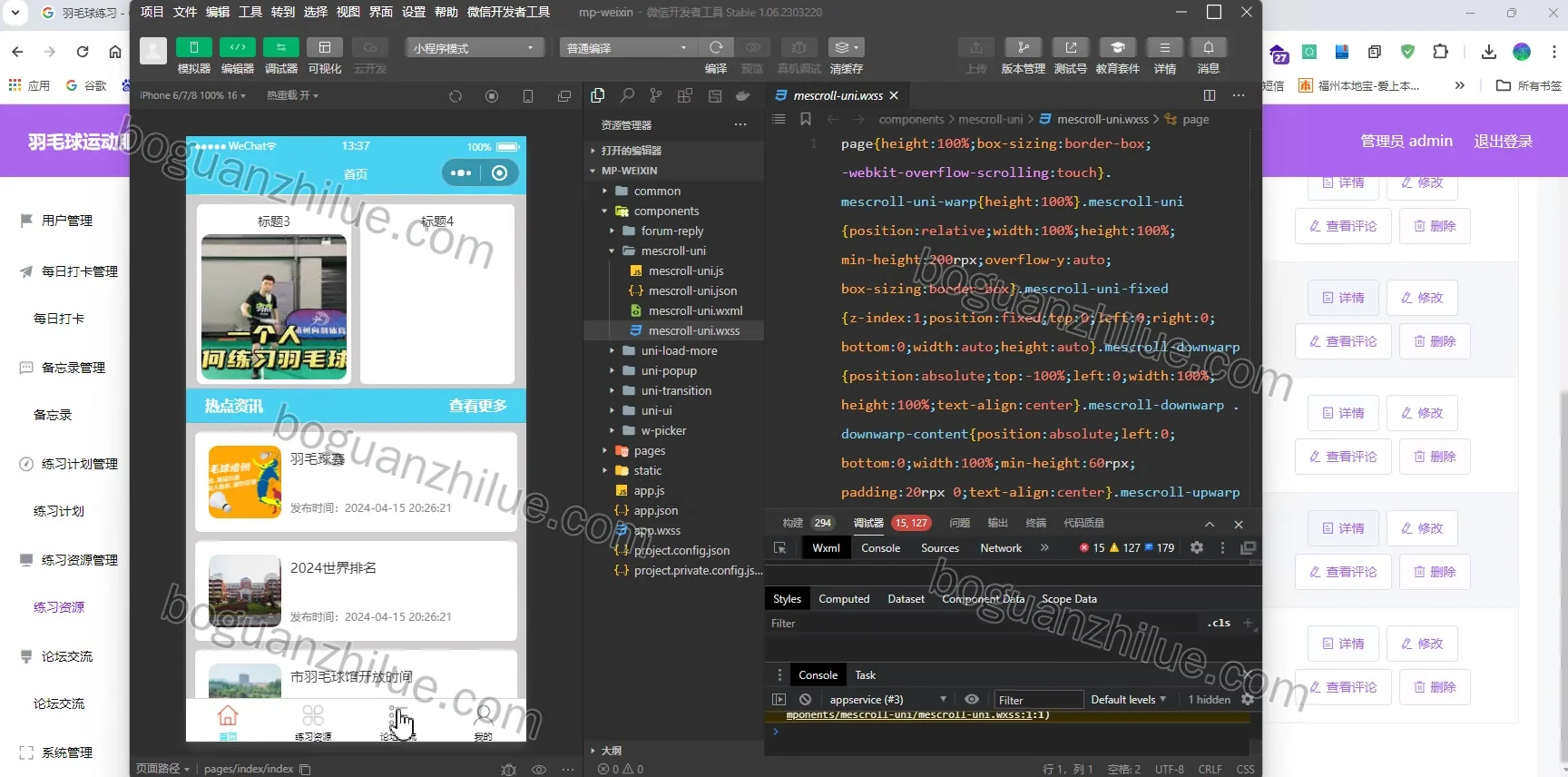Viewport: 1568px width, 777px height.
Task: Open the 设置 menu
Action: click(414, 12)
